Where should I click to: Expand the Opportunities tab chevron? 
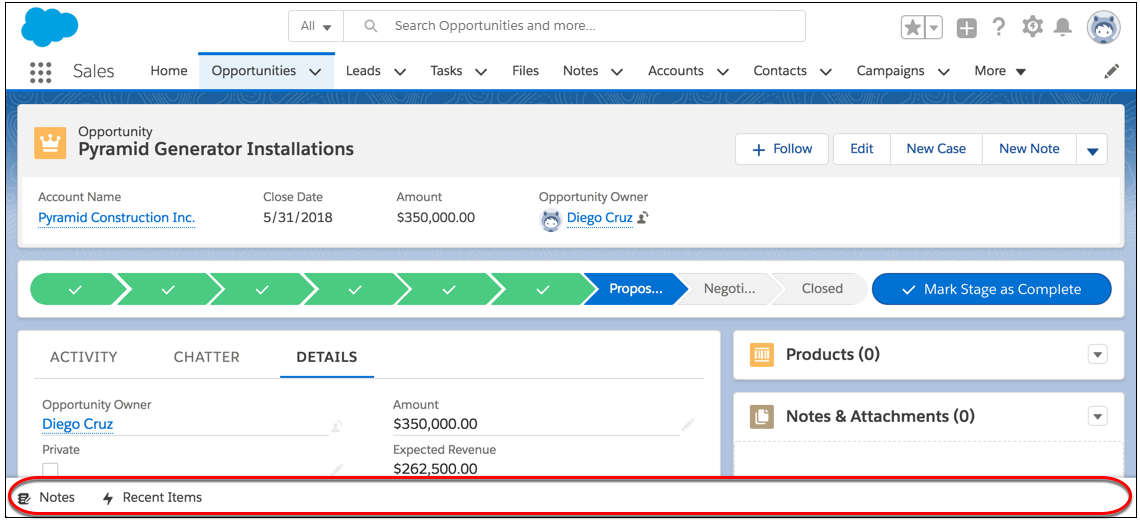tap(315, 71)
